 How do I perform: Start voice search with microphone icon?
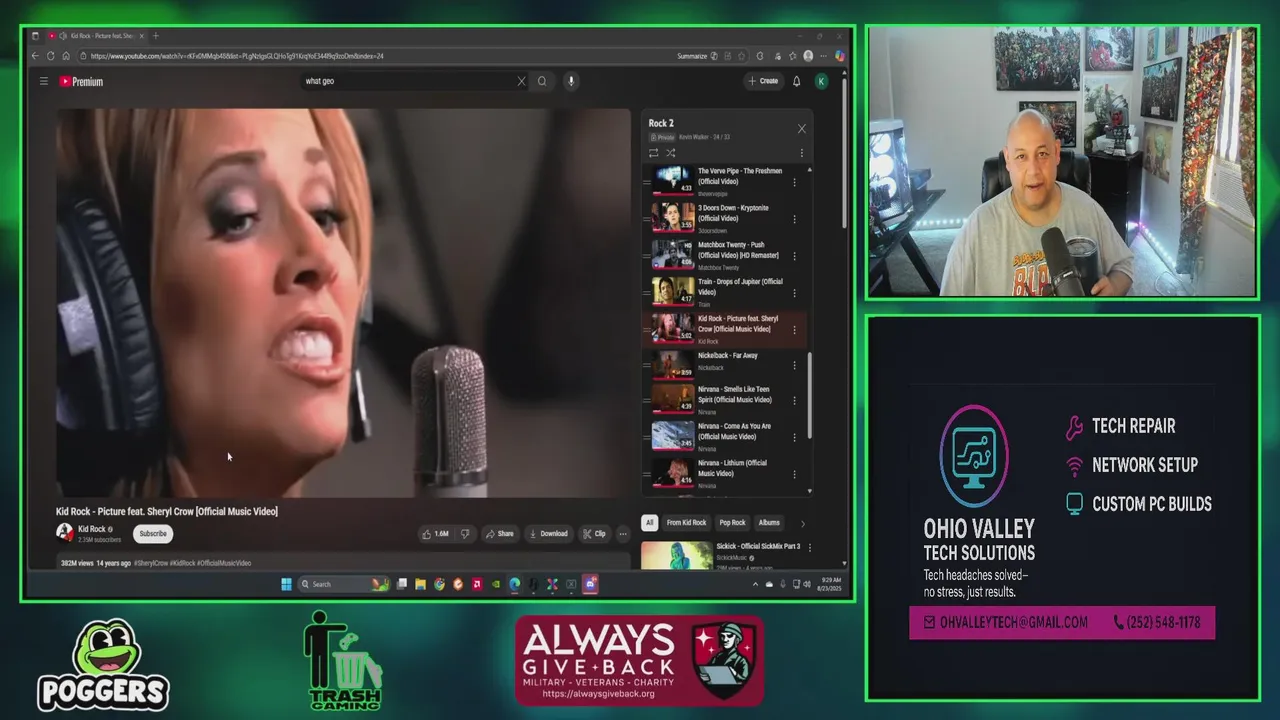[x=571, y=81]
